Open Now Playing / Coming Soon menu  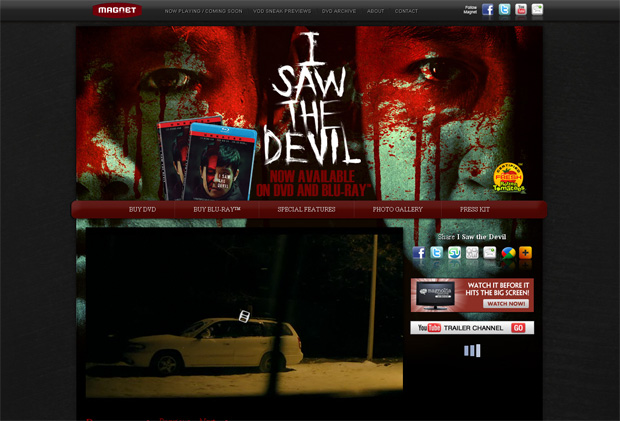pyautogui.click(x=203, y=11)
